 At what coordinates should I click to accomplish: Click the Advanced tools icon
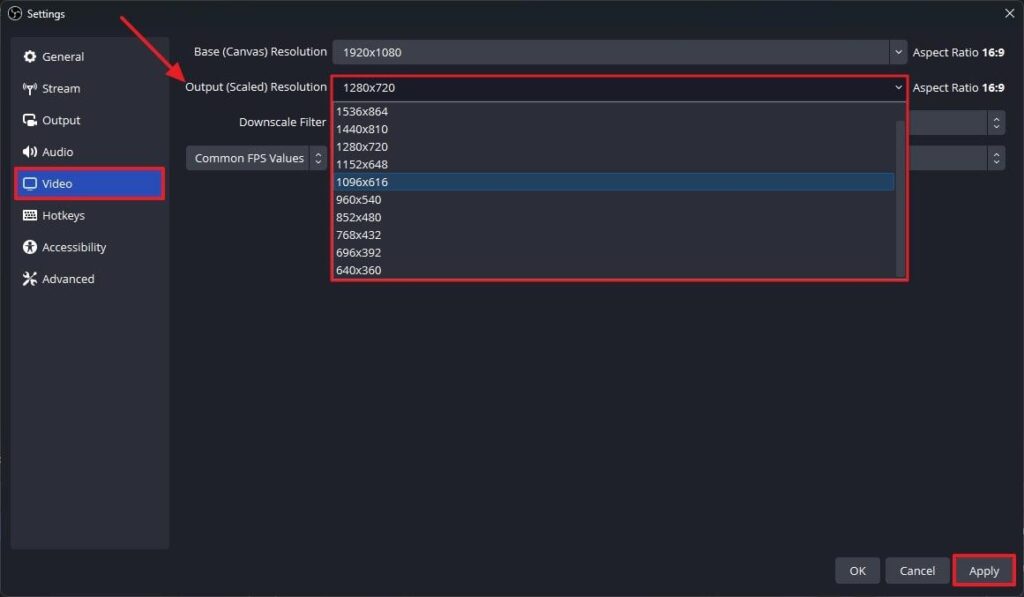tap(30, 280)
